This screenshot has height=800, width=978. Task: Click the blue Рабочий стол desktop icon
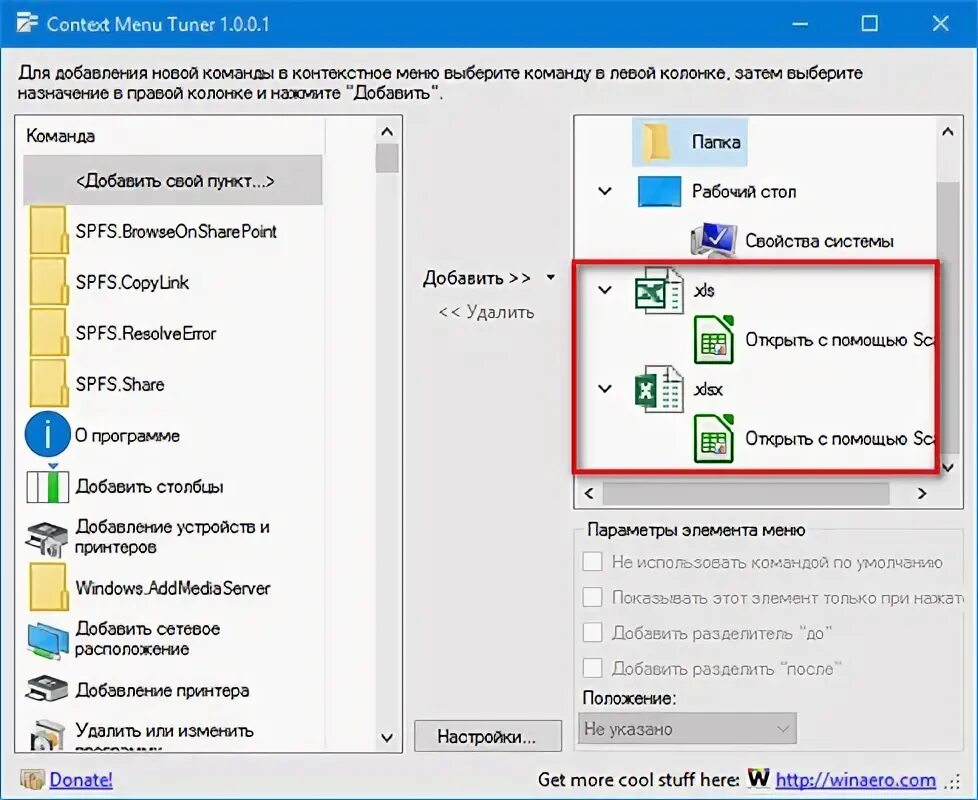(x=659, y=191)
